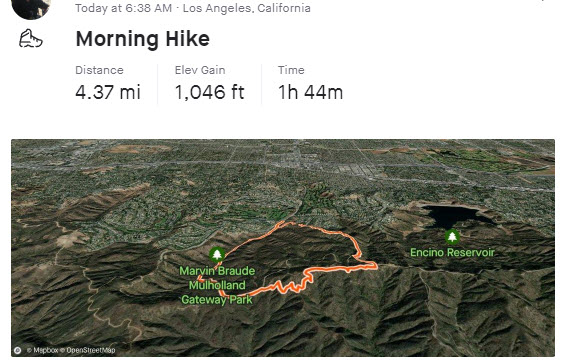Click the Mapbox logo icon on map

click(x=17, y=350)
